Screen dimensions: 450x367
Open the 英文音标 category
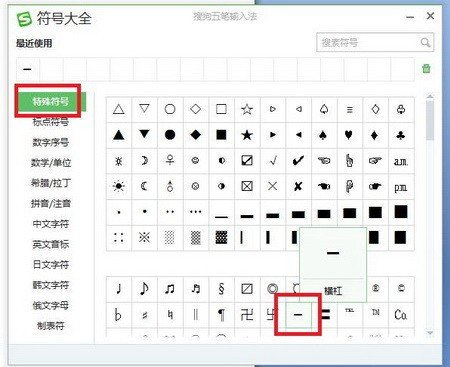[x=51, y=244]
